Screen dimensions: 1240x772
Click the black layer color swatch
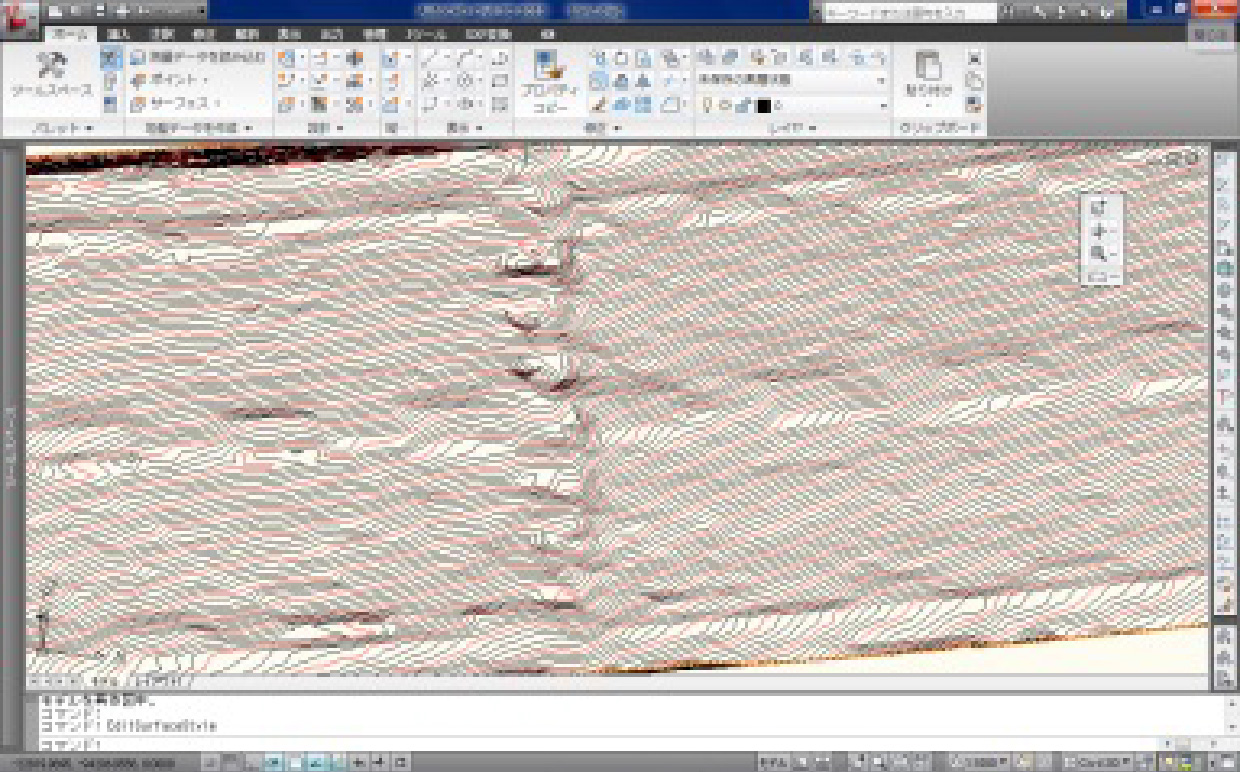tap(763, 105)
